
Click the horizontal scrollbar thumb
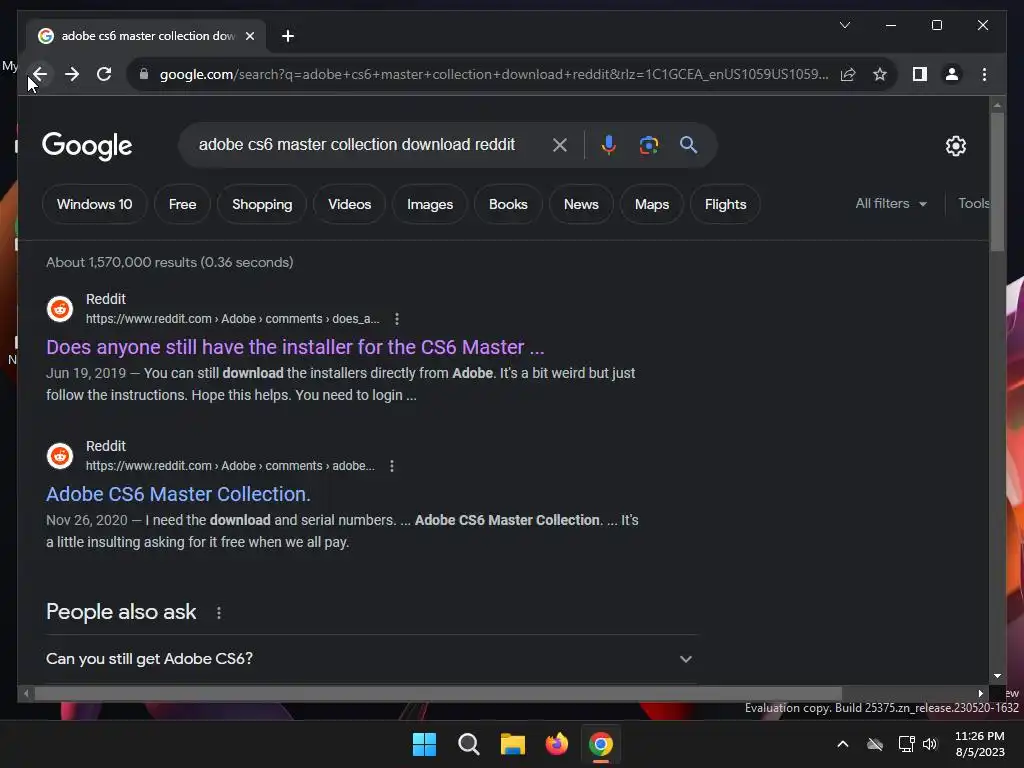(438, 694)
